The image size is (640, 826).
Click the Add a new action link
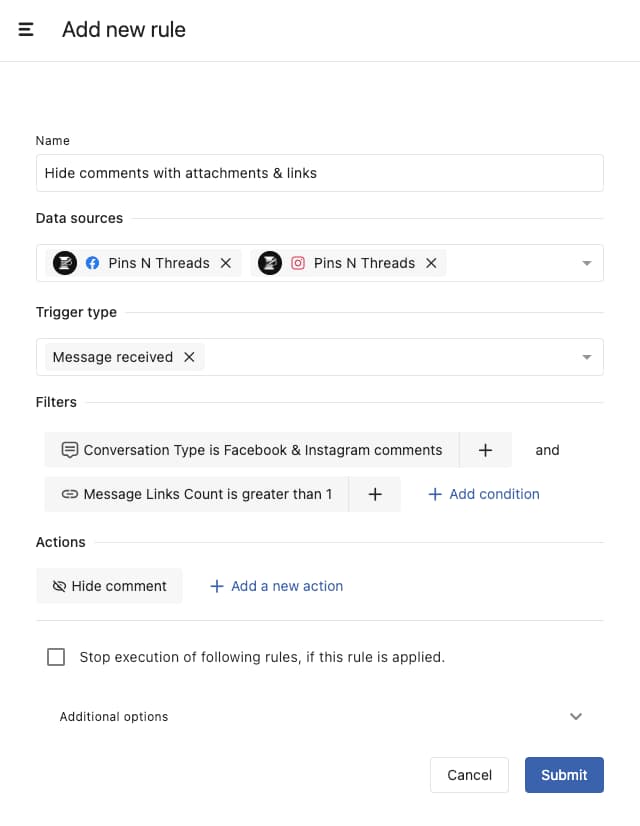click(x=276, y=585)
